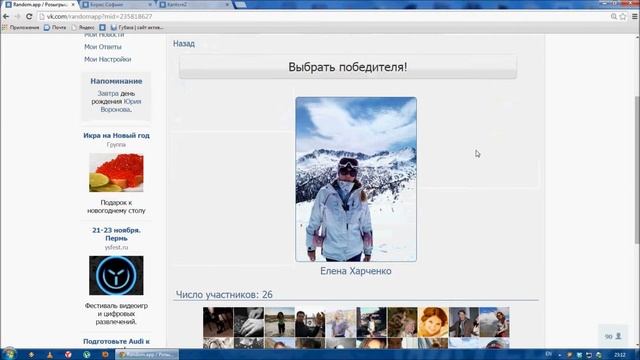Click Число участников: 26 heading
Image resolution: width=640 pixels, height=360 pixels.
[224, 294]
